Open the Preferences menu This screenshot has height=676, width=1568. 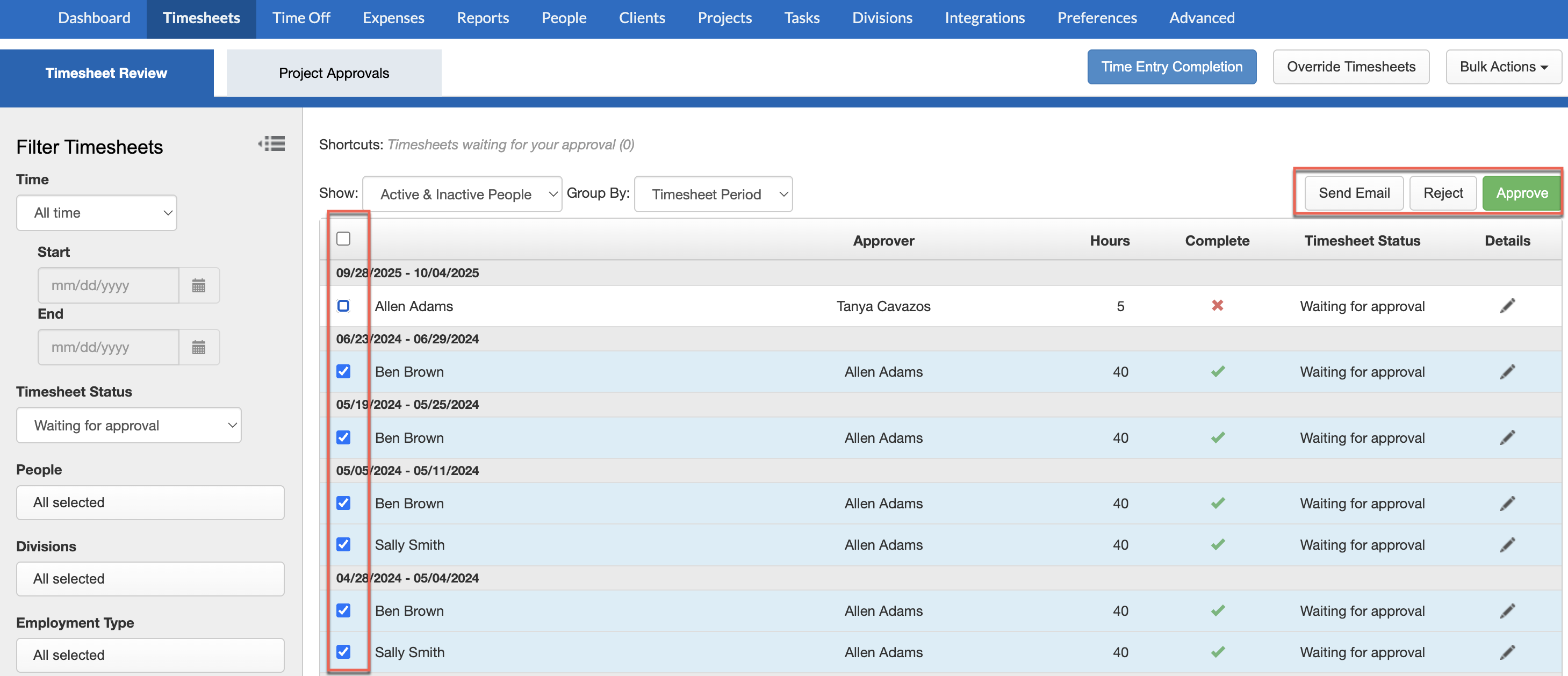(1096, 18)
